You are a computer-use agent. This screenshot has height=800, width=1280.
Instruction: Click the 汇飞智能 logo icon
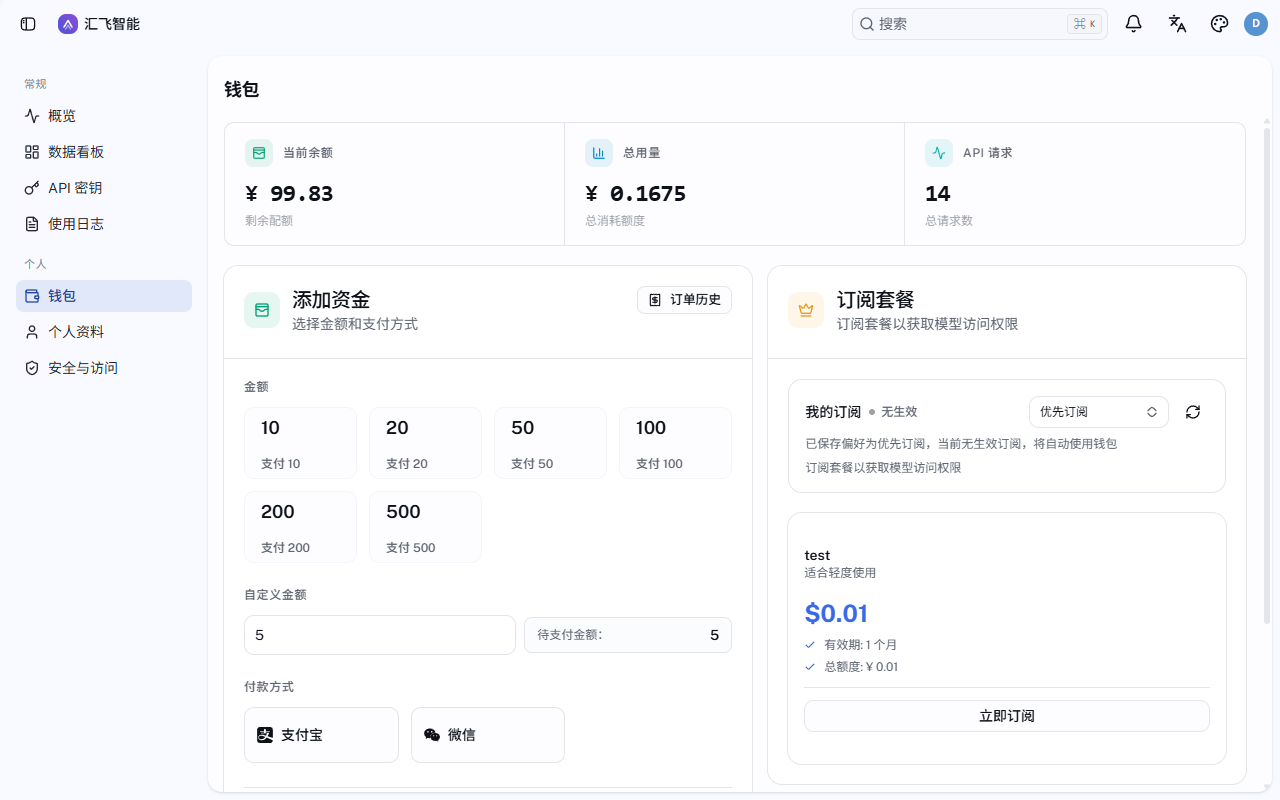click(x=68, y=24)
